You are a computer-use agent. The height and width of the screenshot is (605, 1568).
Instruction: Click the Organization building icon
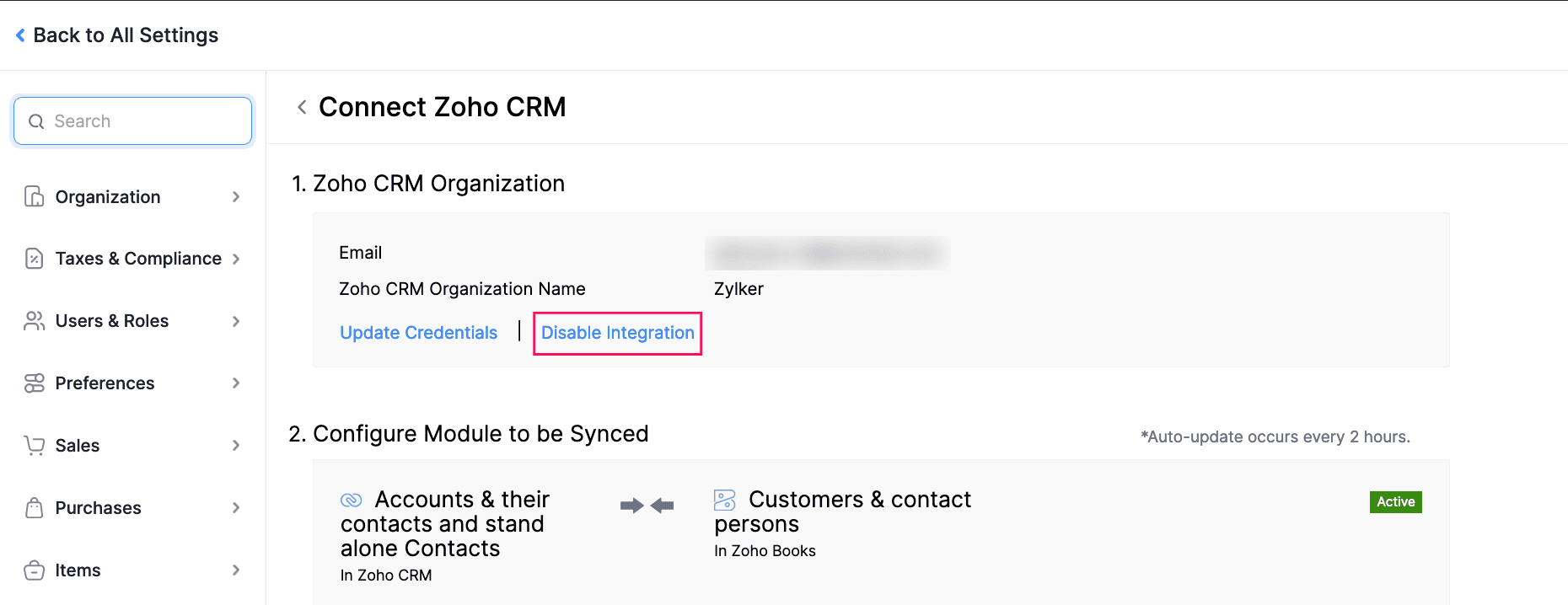pyautogui.click(x=34, y=196)
